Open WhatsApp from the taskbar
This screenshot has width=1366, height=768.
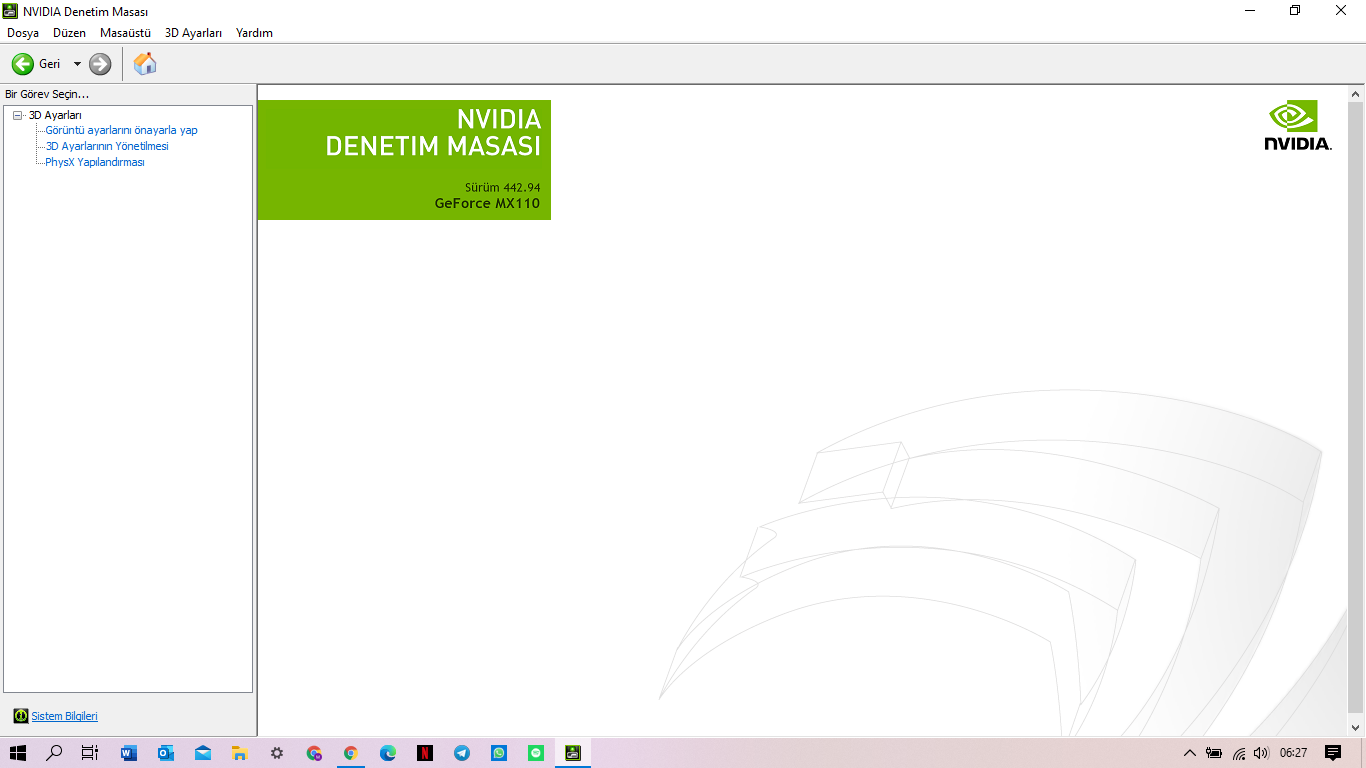tap(499, 753)
